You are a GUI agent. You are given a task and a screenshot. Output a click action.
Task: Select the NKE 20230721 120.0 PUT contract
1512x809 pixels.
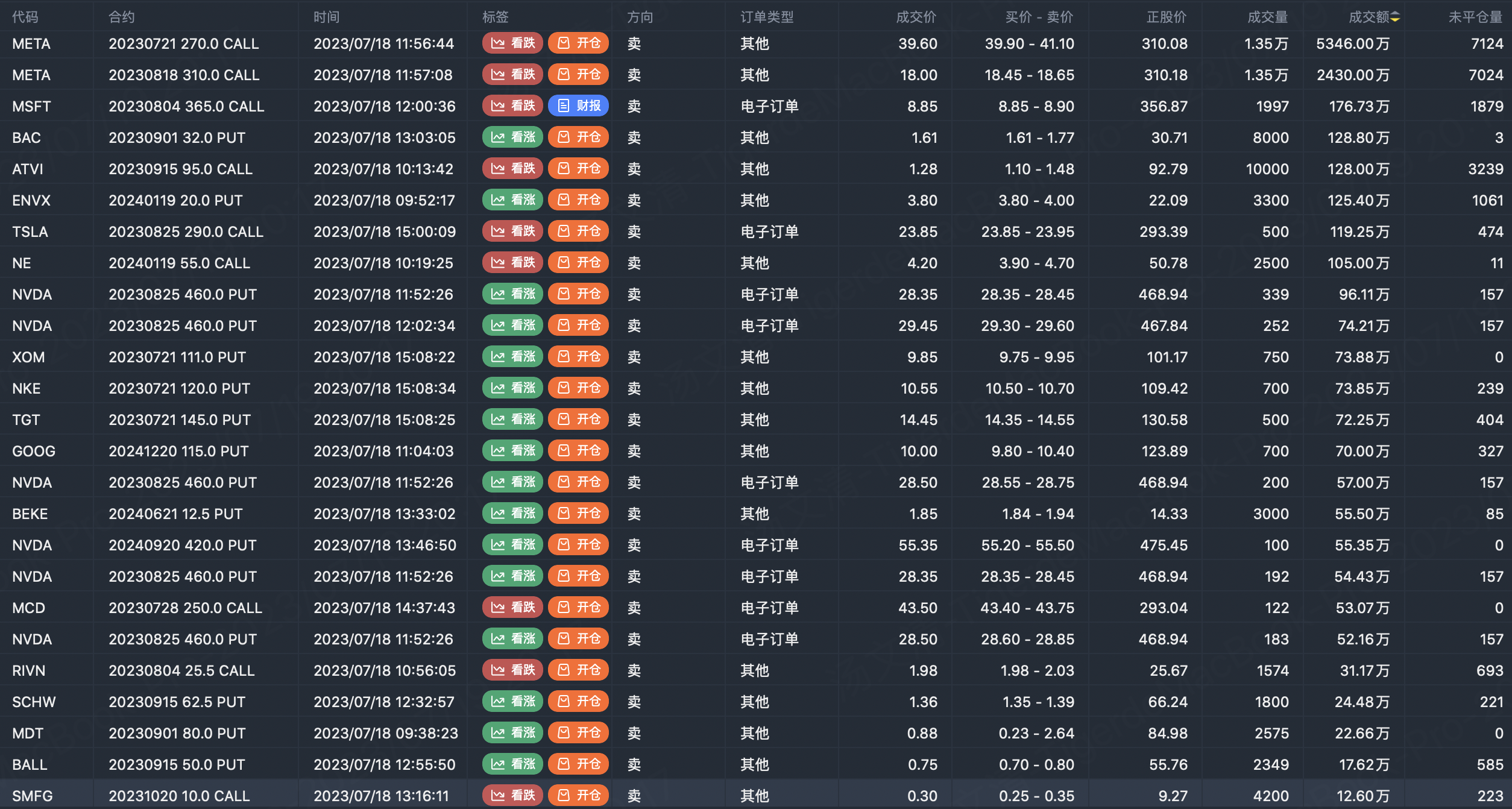pyautogui.click(x=179, y=388)
